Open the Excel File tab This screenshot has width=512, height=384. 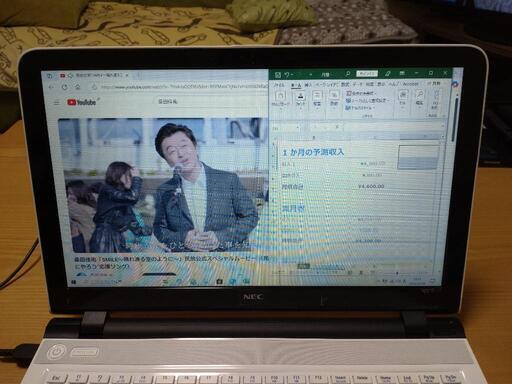[x=279, y=85]
